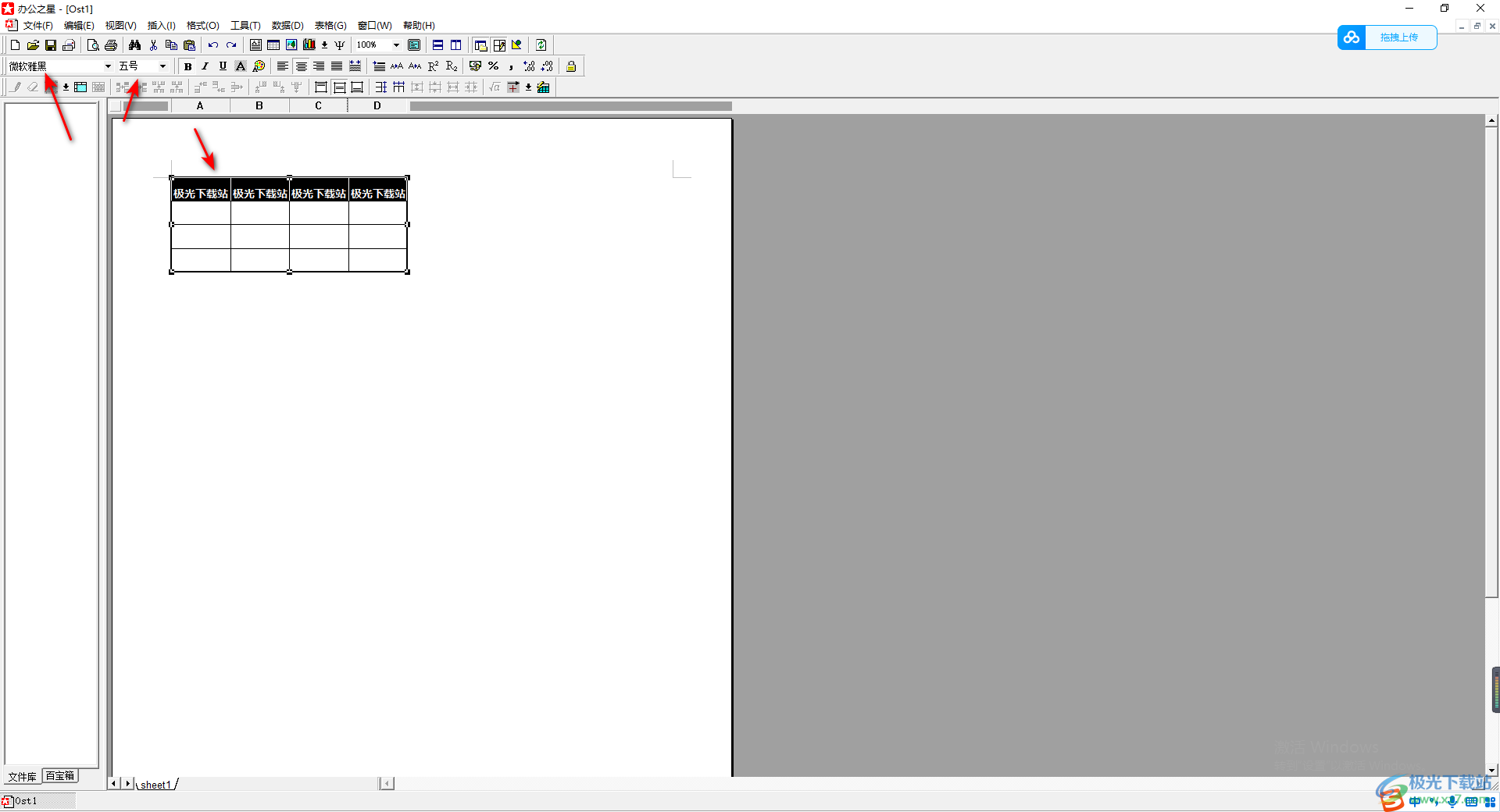Paste with the clipboard icon

(x=189, y=45)
